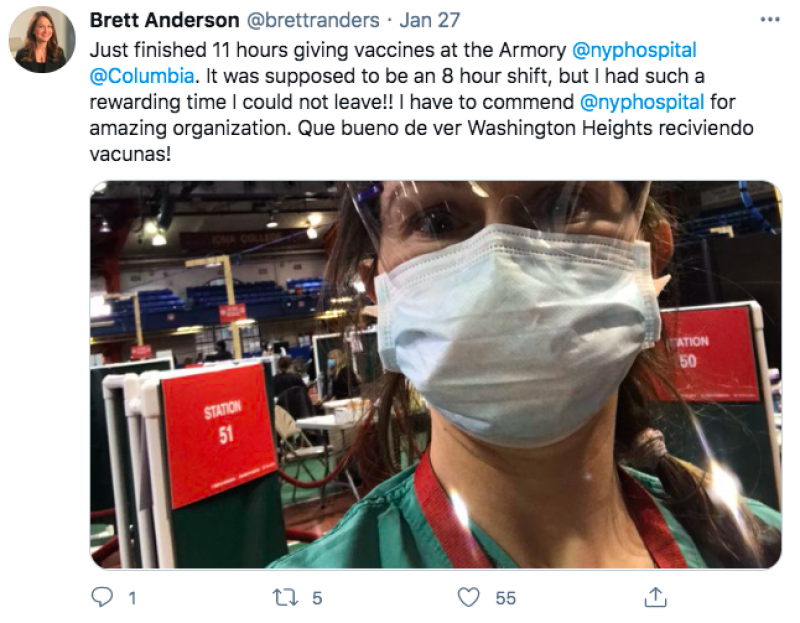Click the Brett Anderson display name

[164, 20]
